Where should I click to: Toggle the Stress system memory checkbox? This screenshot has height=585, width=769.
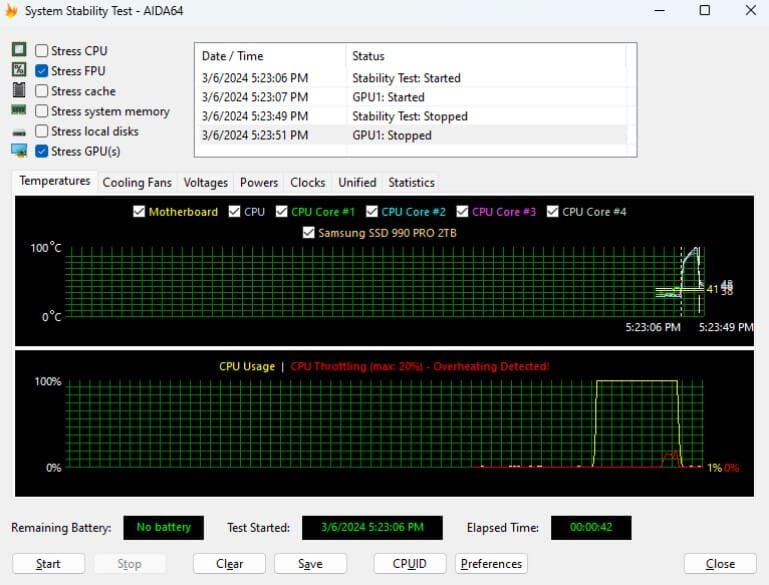click(42, 111)
